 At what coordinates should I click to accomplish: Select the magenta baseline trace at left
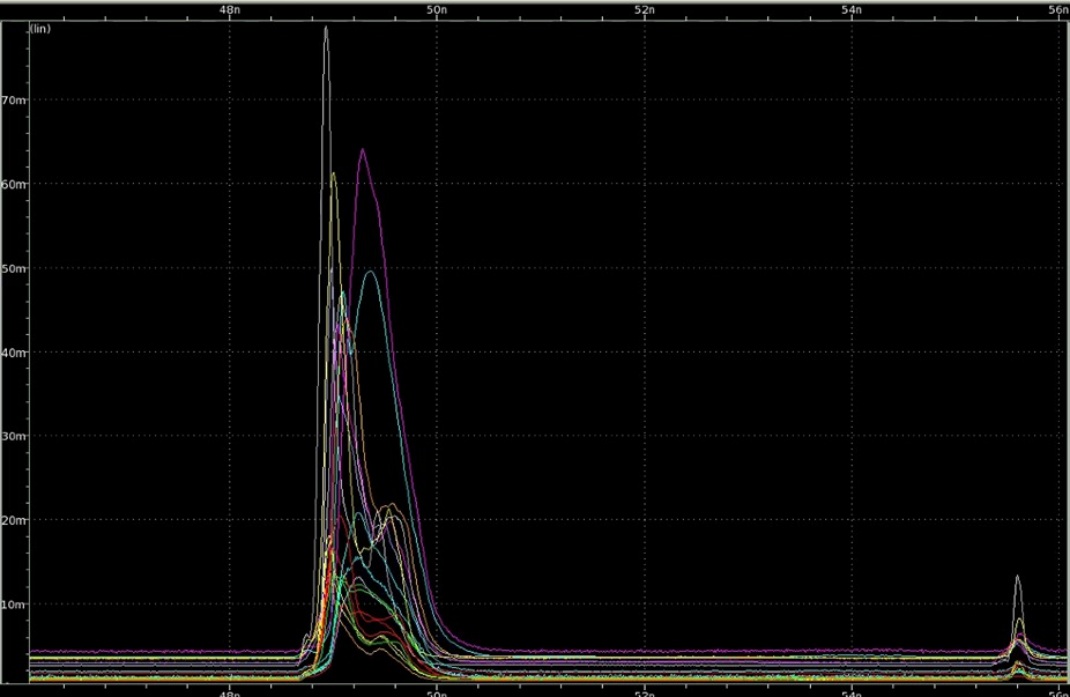pyautogui.click(x=164, y=651)
